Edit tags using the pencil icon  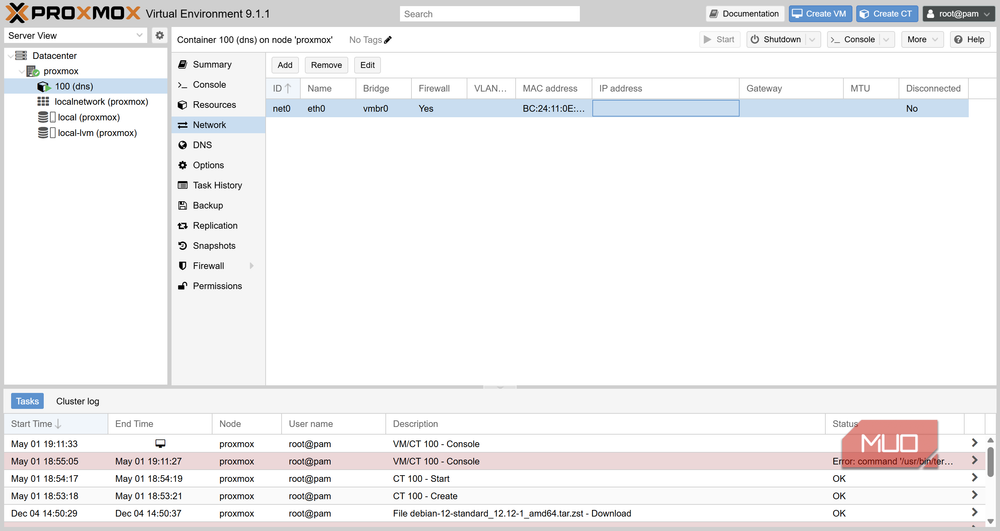388,40
